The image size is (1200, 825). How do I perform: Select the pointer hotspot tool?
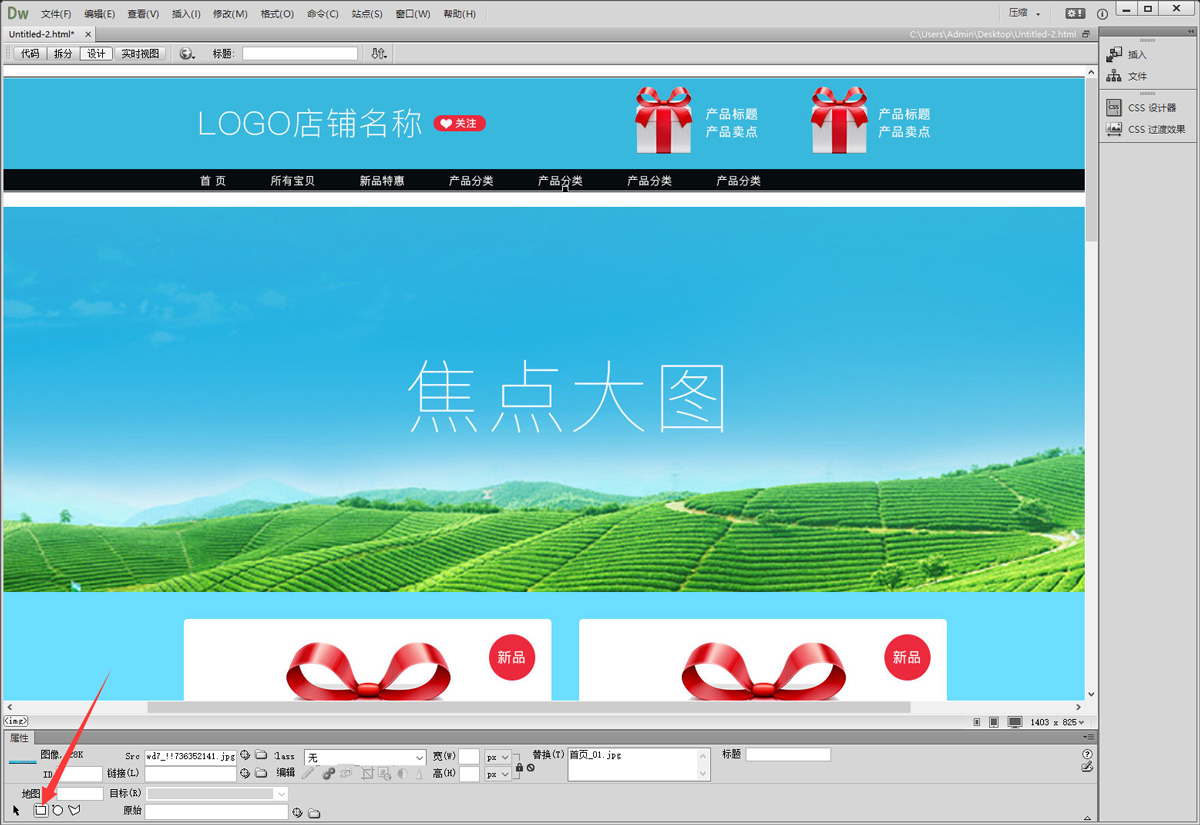click(x=16, y=810)
